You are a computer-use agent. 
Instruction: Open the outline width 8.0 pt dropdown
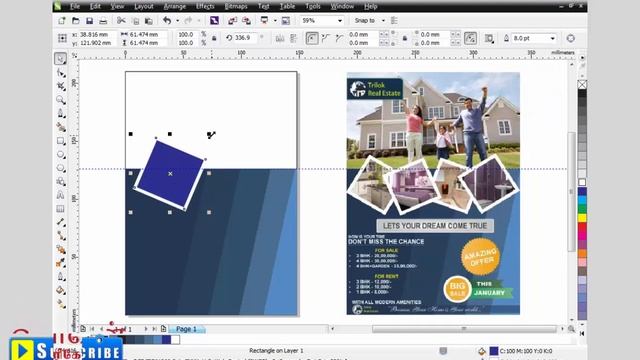click(552, 38)
